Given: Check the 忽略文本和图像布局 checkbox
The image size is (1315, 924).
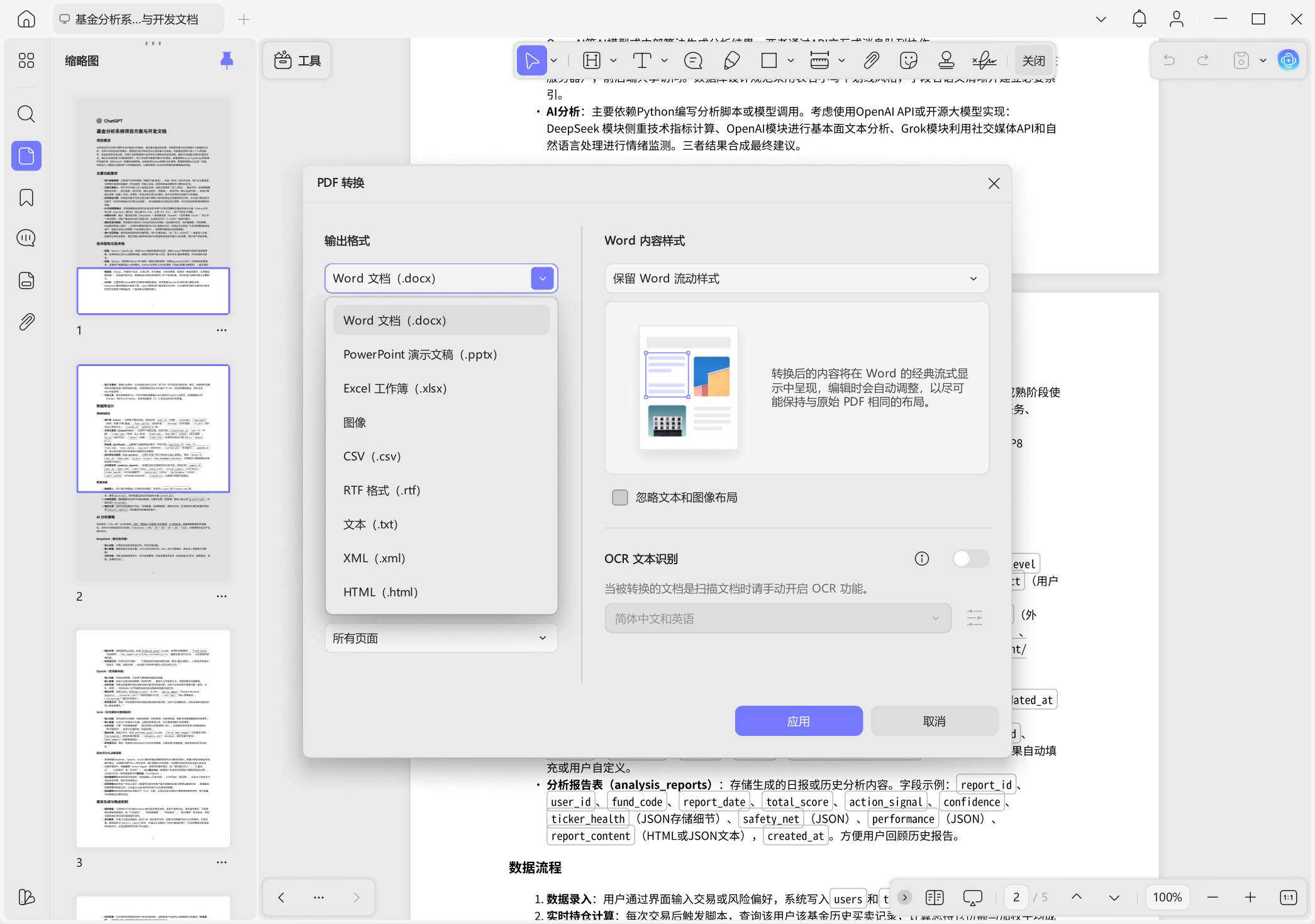Looking at the screenshot, I should coord(619,497).
